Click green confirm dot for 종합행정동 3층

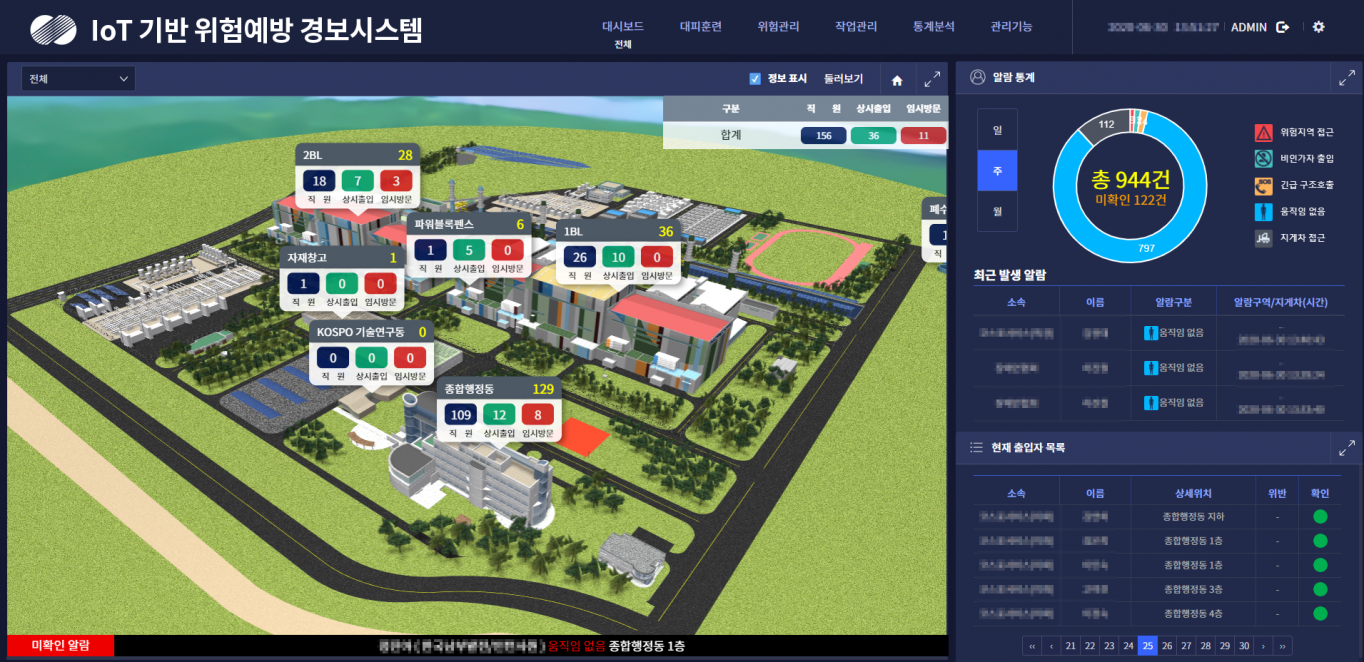(1320, 589)
